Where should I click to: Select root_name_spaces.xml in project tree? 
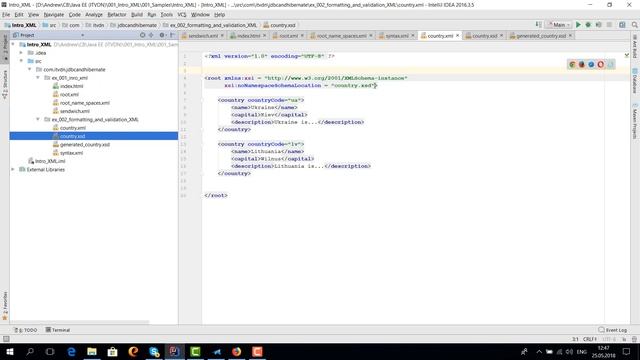click(85, 103)
